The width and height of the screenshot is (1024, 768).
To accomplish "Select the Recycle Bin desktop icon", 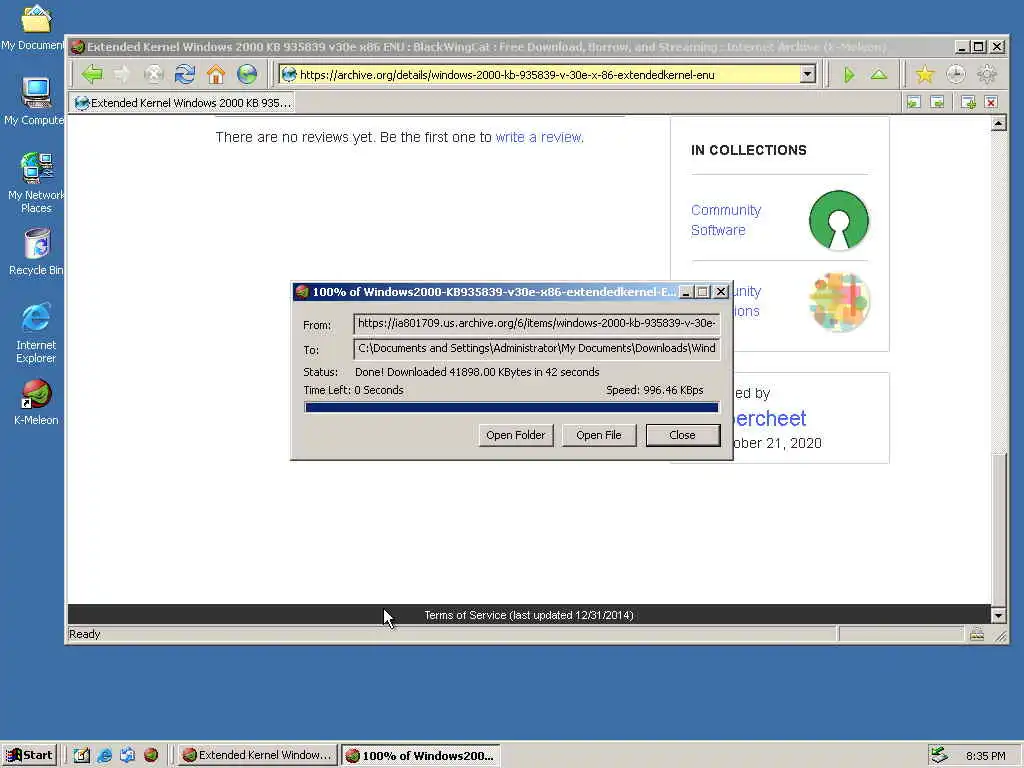I will point(36,252).
